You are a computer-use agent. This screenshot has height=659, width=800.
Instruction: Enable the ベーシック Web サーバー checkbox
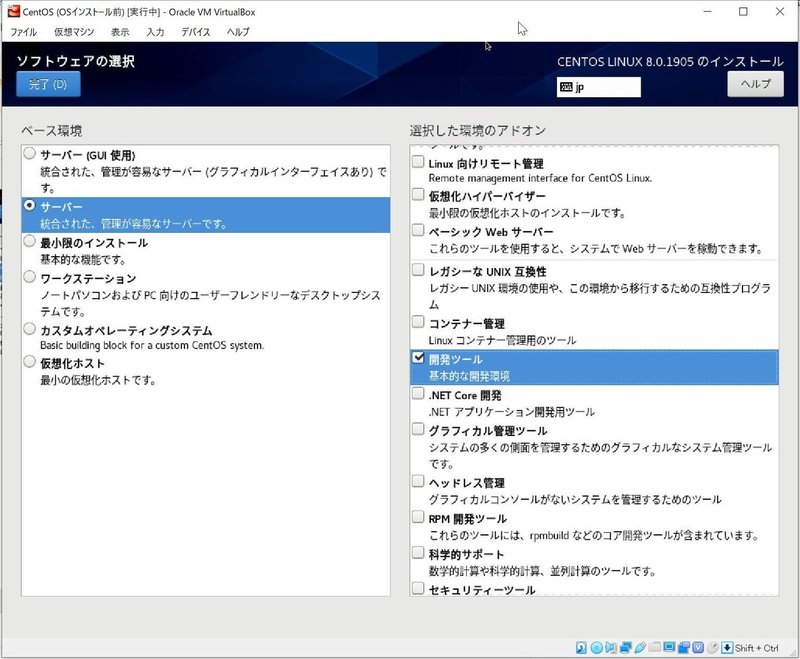pos(418,230)
